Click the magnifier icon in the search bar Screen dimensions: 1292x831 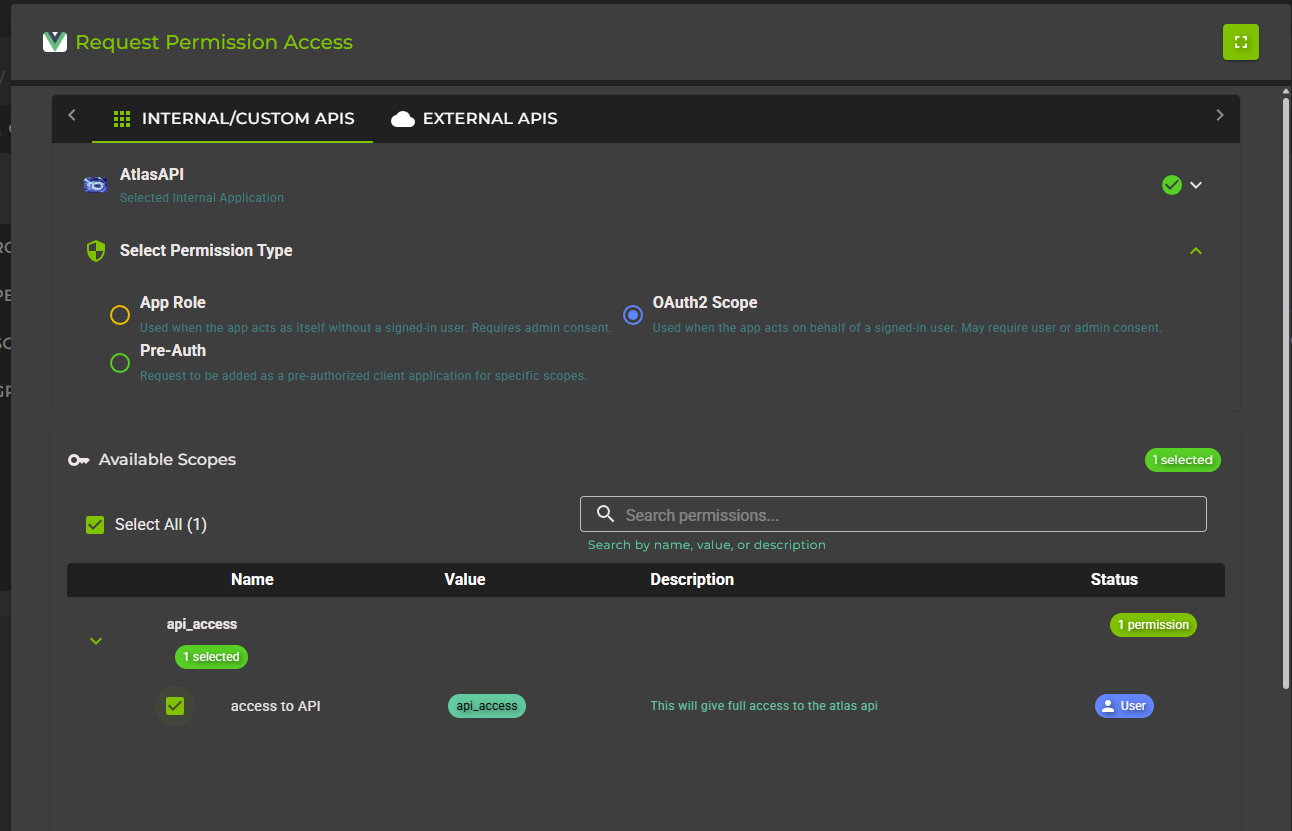605,513
